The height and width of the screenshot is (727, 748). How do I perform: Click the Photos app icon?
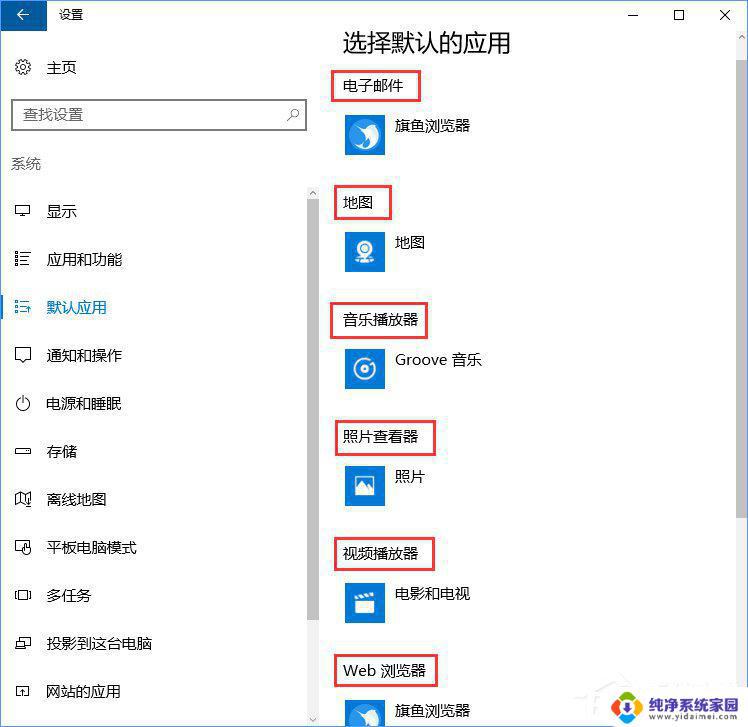(365, 486)
